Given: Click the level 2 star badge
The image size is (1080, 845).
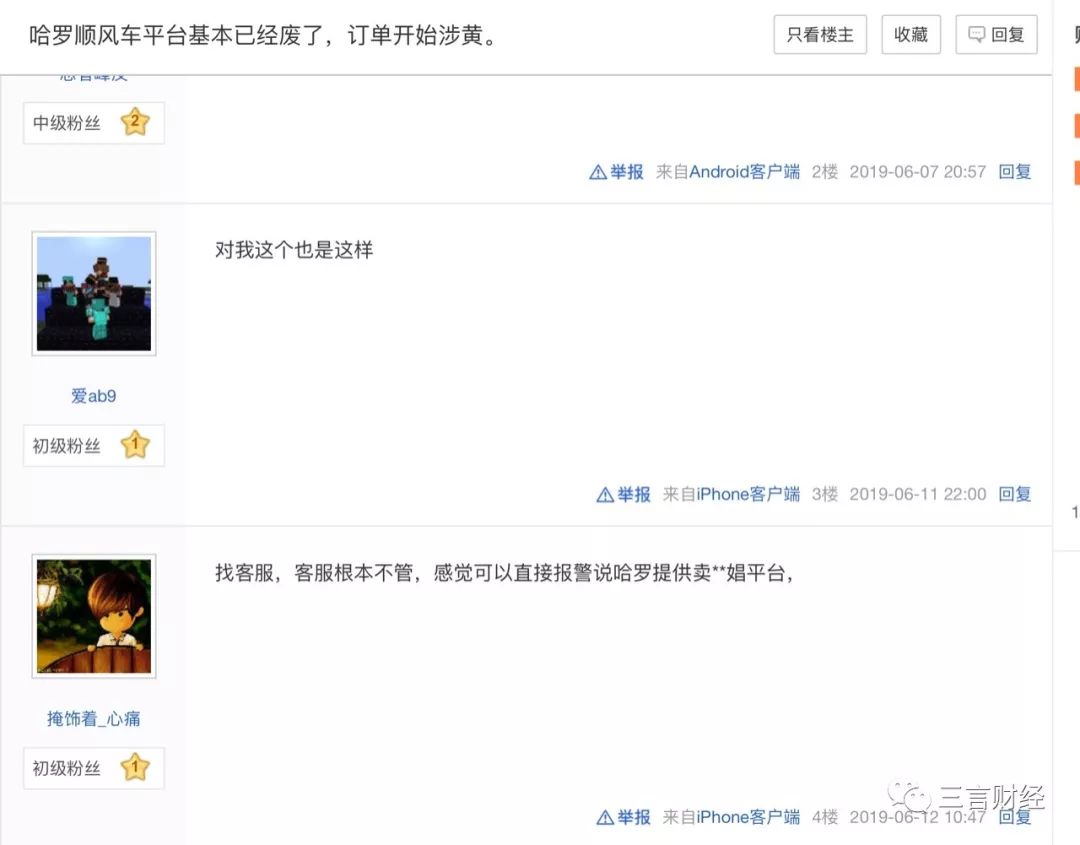Looking at the screenshot, I should (x=135, y=122).
